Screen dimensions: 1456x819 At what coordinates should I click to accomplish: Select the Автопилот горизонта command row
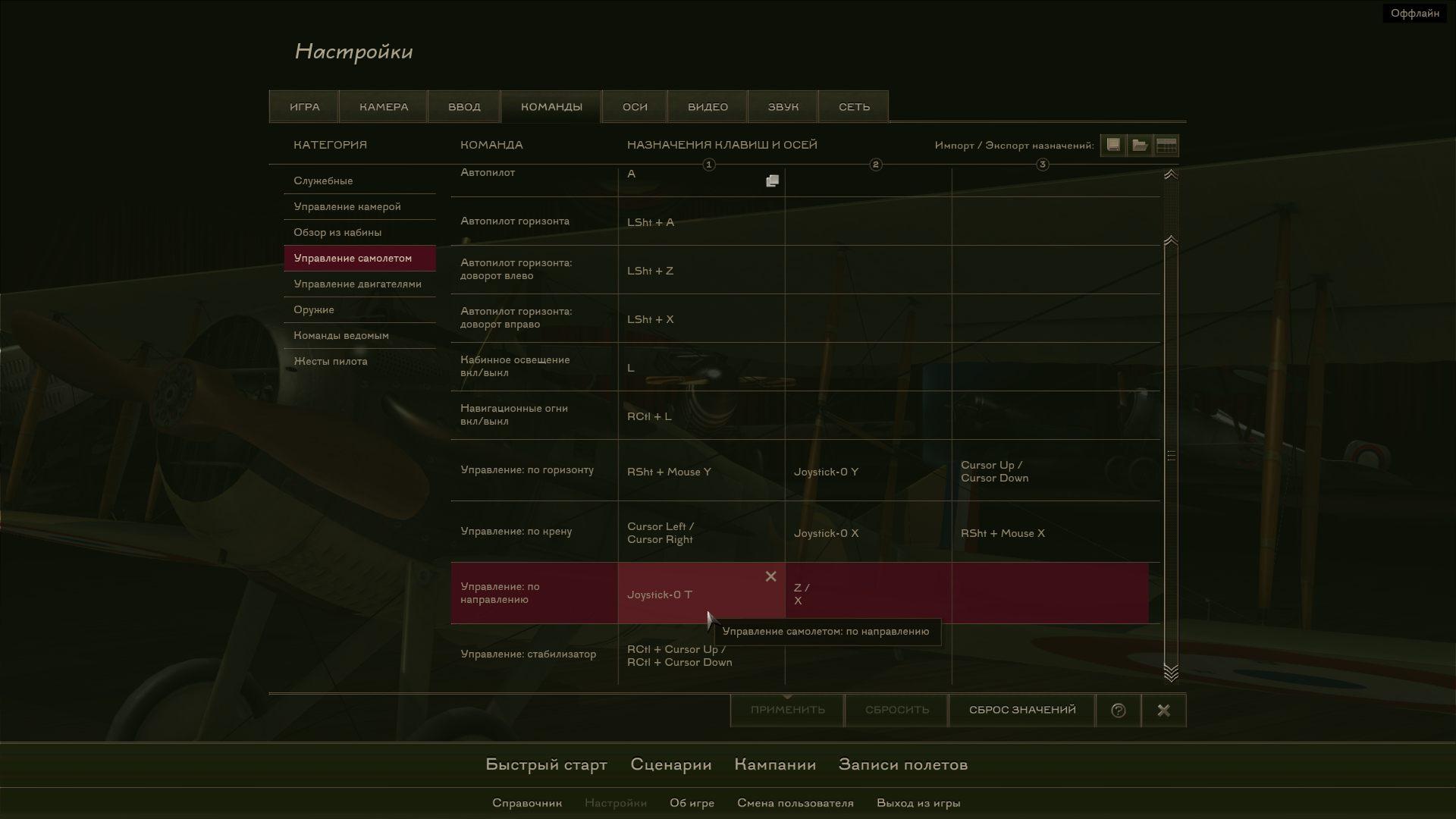point(534,221)
